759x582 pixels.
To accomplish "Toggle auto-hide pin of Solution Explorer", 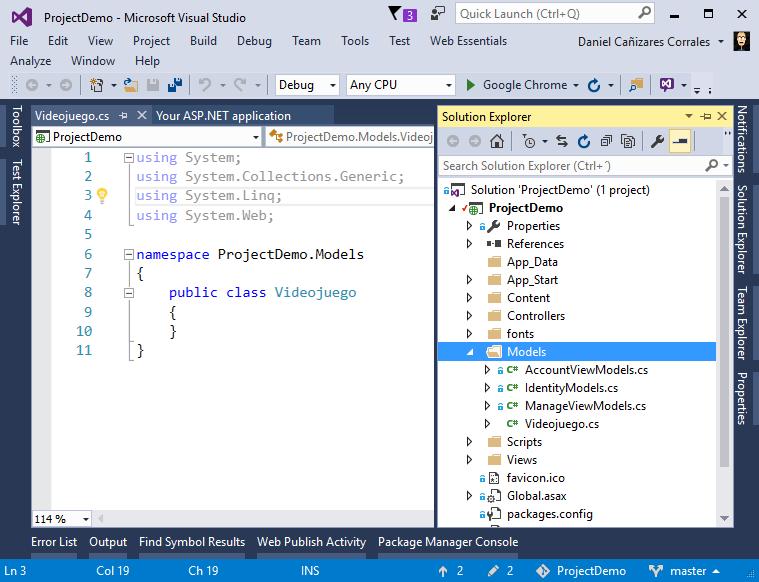I will 706,117.
